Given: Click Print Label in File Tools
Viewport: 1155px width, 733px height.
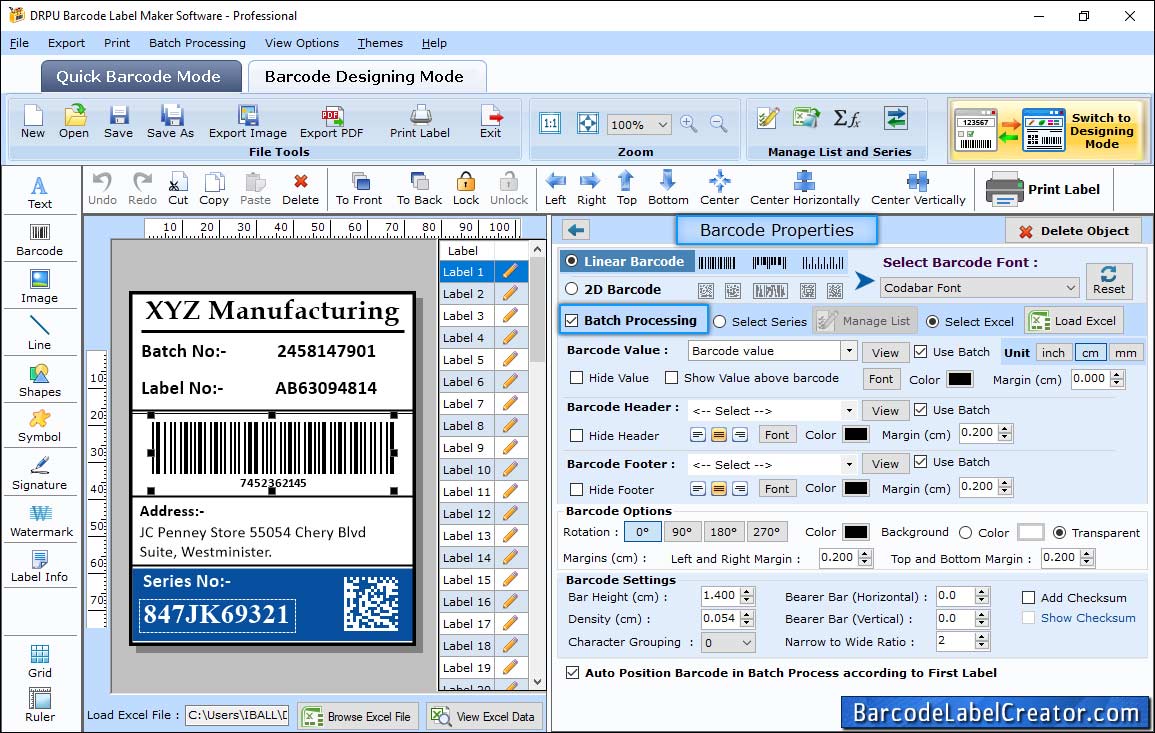Looking at the screenshot, I should point(420,122).
